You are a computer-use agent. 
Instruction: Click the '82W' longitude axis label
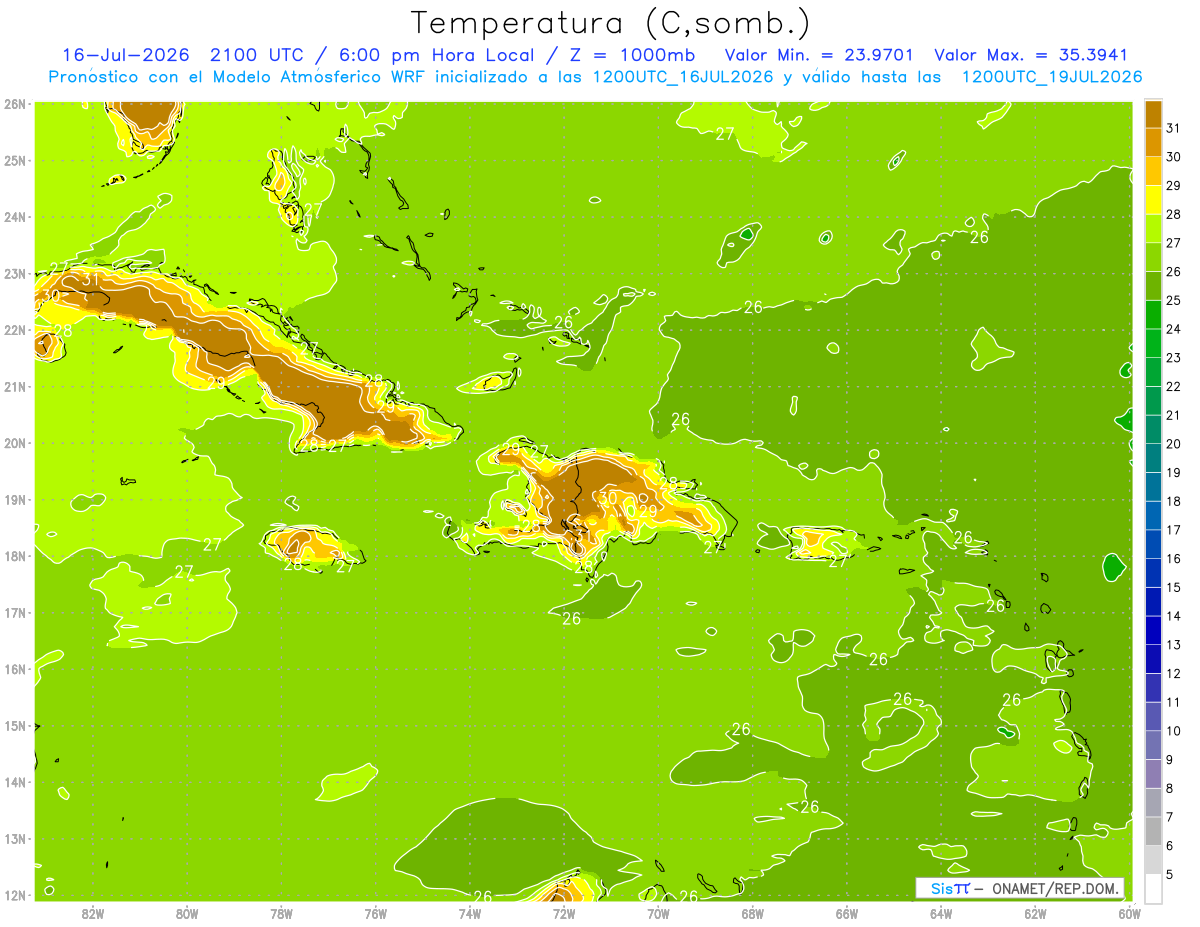tap(92, 913)
